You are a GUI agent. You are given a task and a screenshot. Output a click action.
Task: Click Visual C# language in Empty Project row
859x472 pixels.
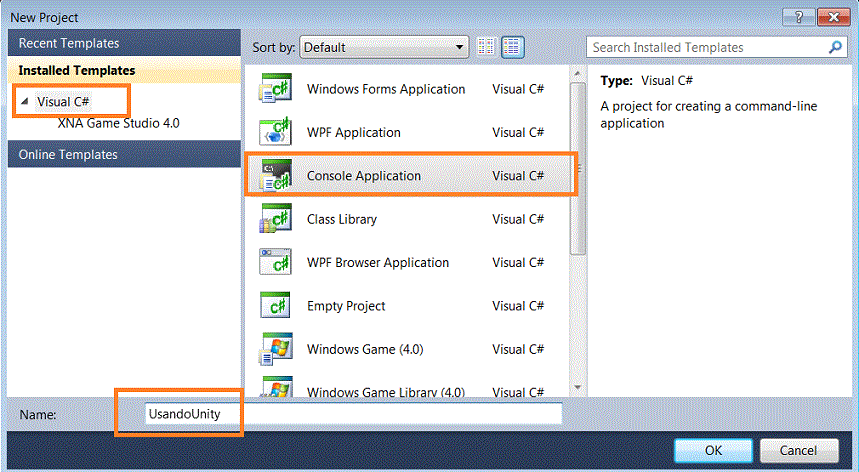point(518,306)
